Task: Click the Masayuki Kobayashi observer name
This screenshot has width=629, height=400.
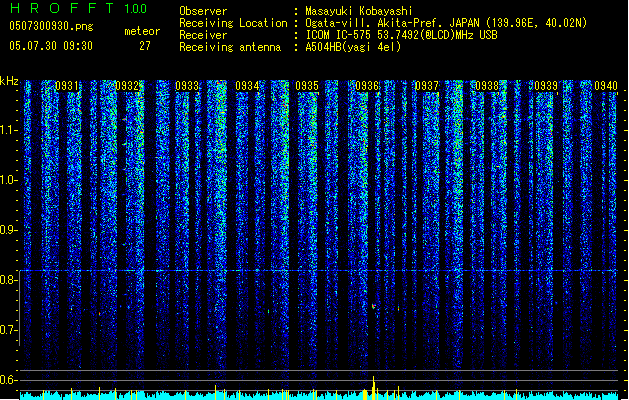Action: pos(359,11)
